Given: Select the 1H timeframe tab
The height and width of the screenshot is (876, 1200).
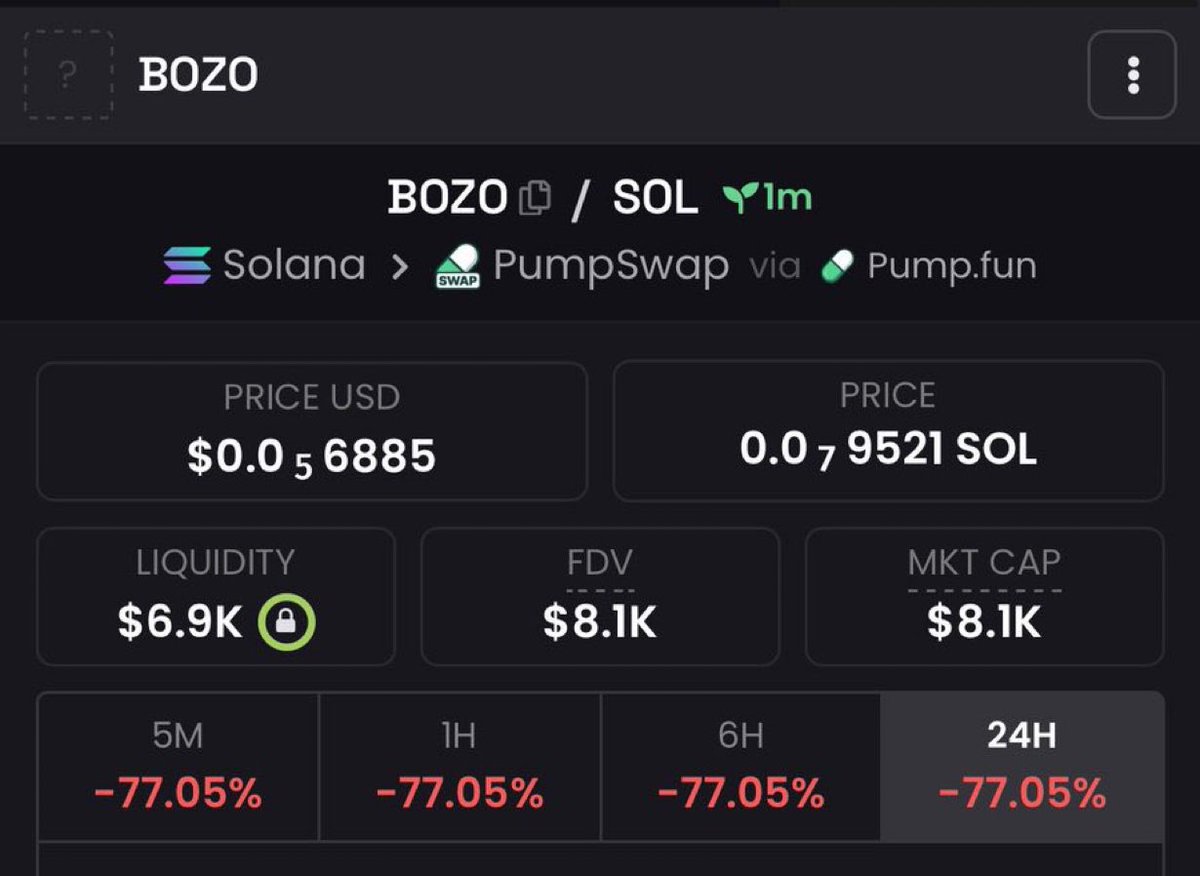Looking at the screenshot, I should pyautogui.click(x=459, y=767).
